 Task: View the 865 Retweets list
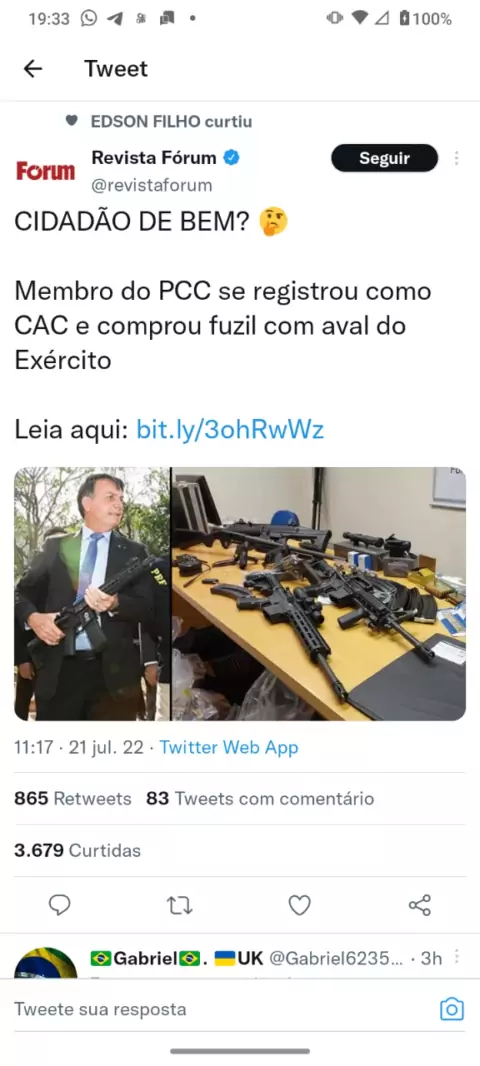[73, 798]
